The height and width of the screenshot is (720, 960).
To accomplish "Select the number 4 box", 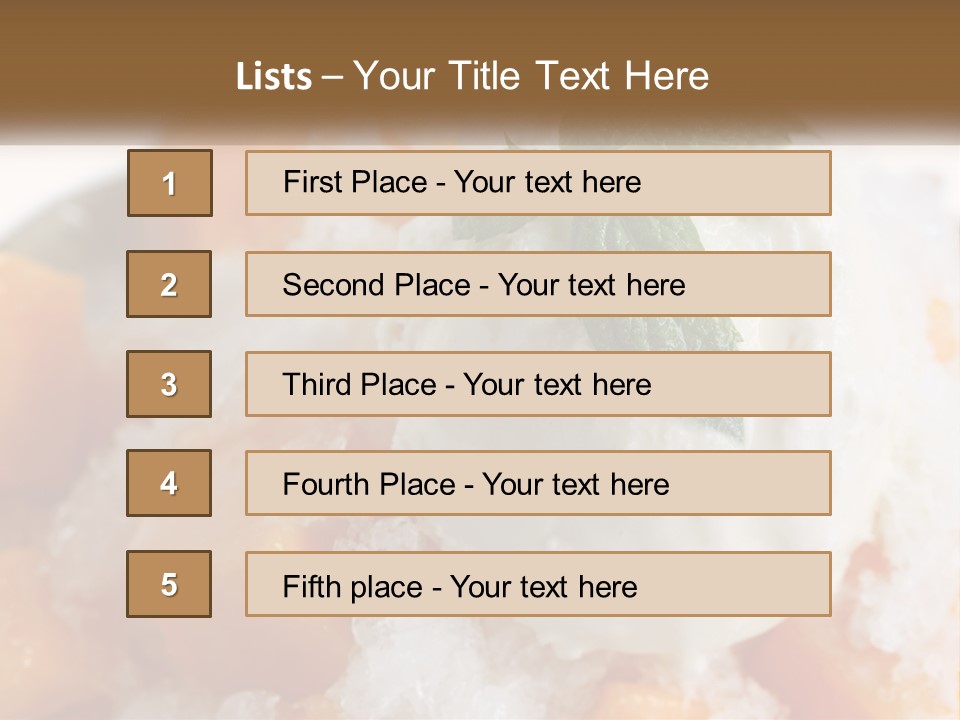I will tap(169, 483).
